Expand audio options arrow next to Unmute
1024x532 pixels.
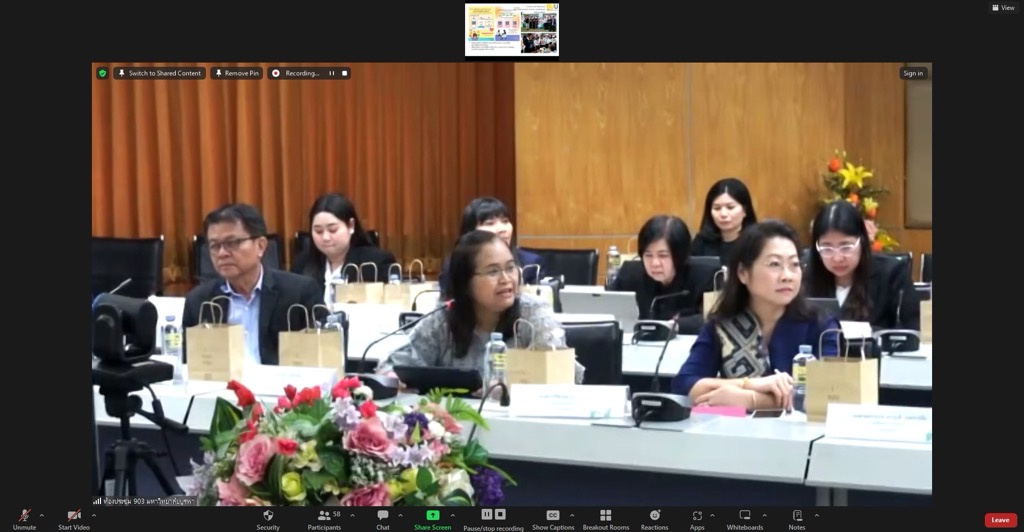click(41, 516)
